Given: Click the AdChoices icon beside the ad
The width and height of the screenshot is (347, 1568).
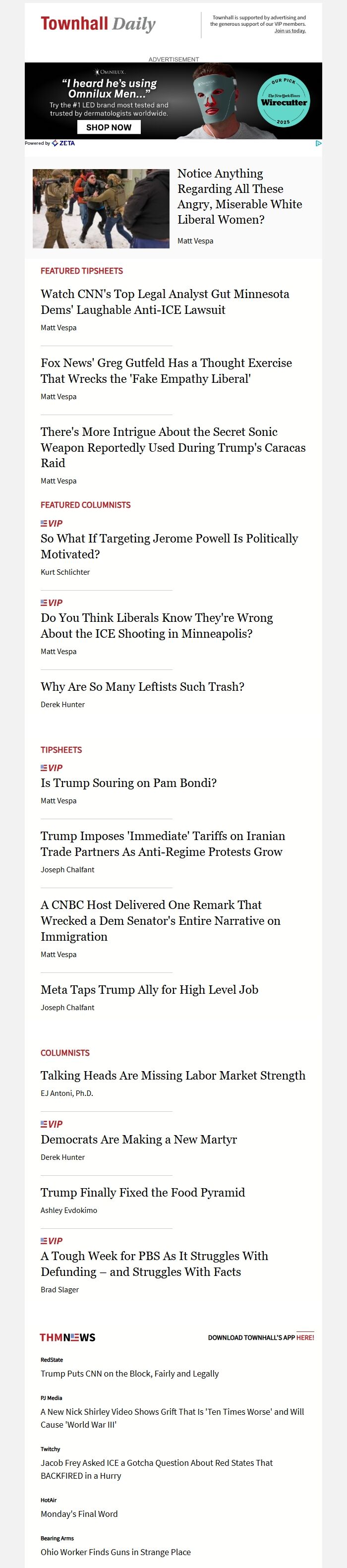Looking at the screenshot, I should pos(318,144).
